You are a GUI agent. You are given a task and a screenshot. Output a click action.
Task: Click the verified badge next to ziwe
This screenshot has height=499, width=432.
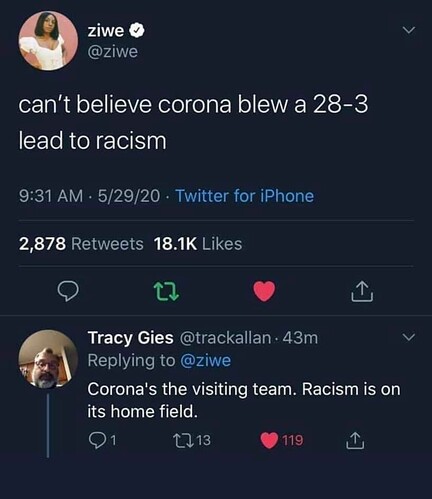coord(137,31)
